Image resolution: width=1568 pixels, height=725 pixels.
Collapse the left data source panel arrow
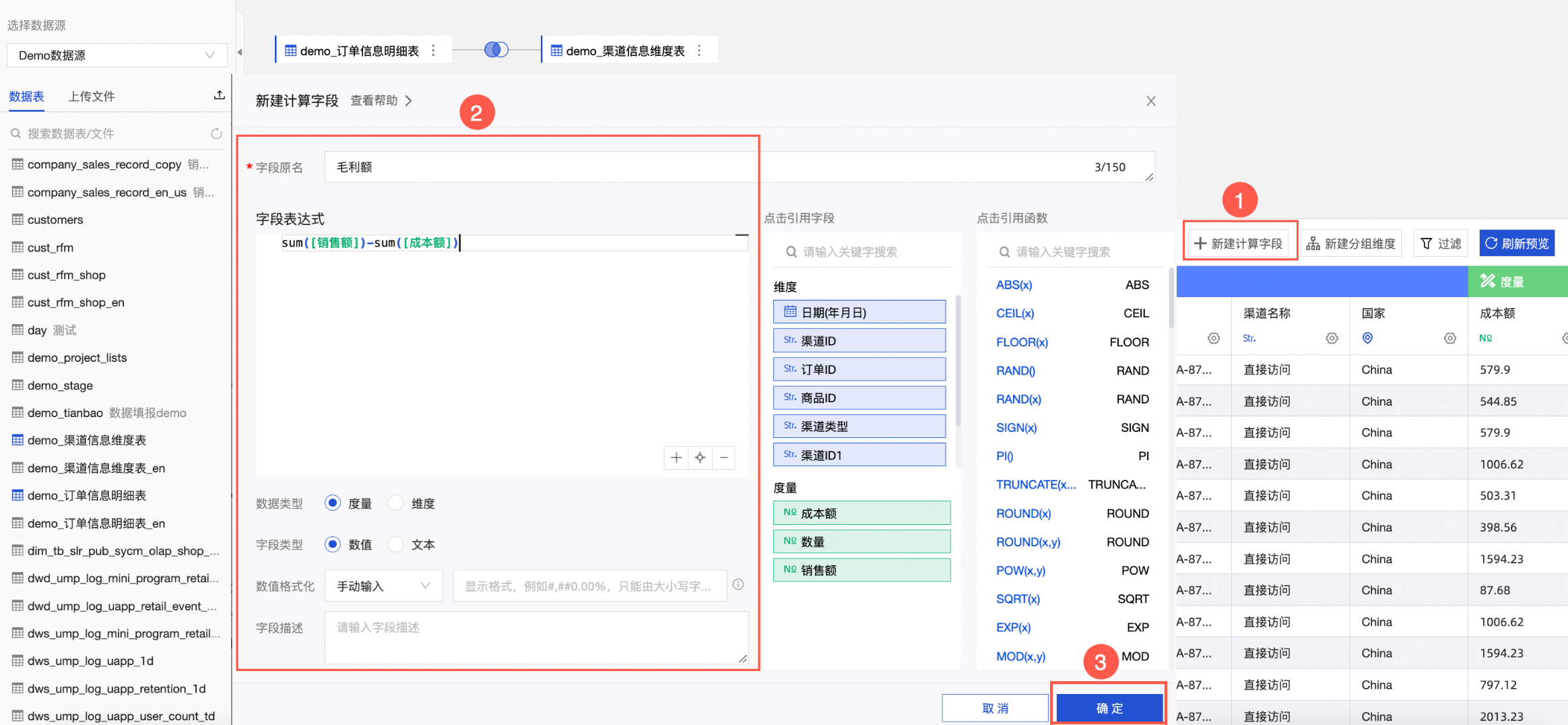(240, 52)
